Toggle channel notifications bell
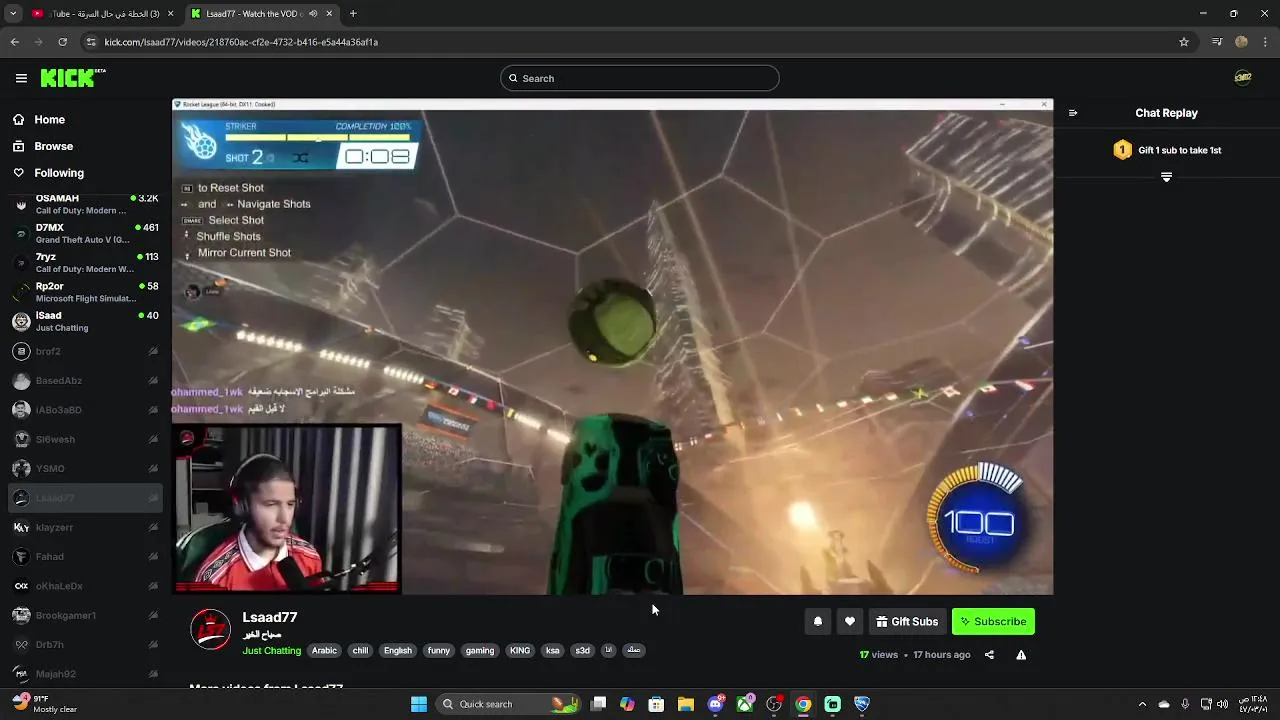Image resolution: width=1280 pixels, height=720 pixels. [x=817, y=621]
